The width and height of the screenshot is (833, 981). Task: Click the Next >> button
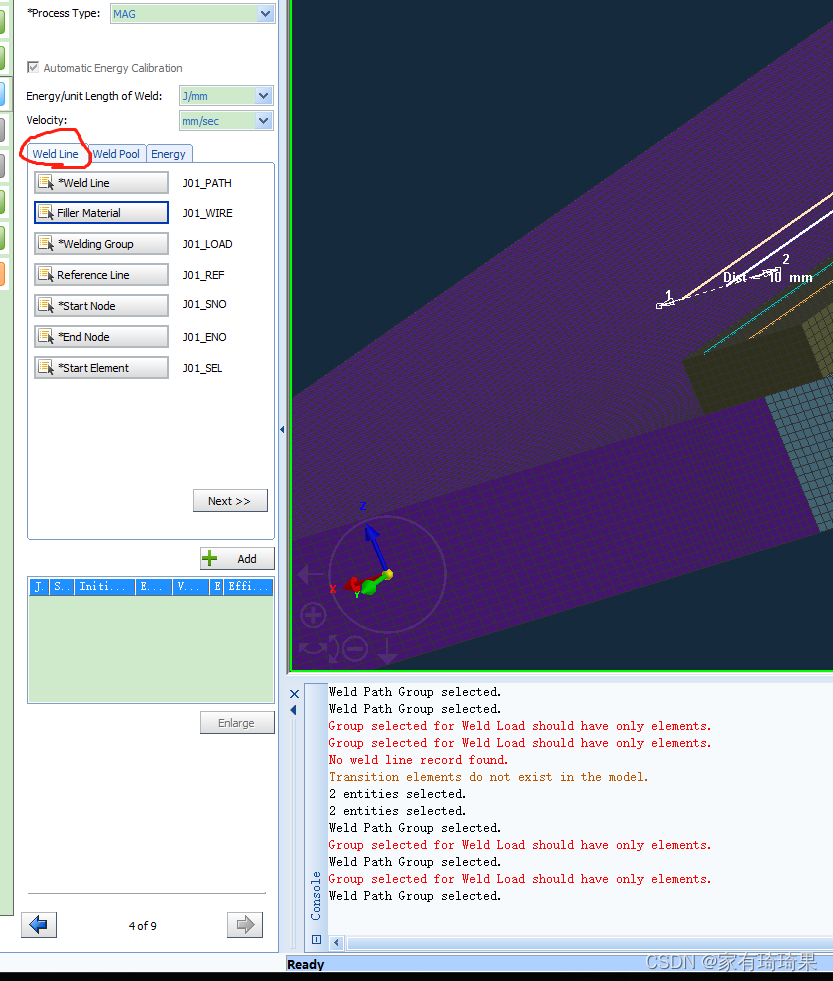coord(230,500)
